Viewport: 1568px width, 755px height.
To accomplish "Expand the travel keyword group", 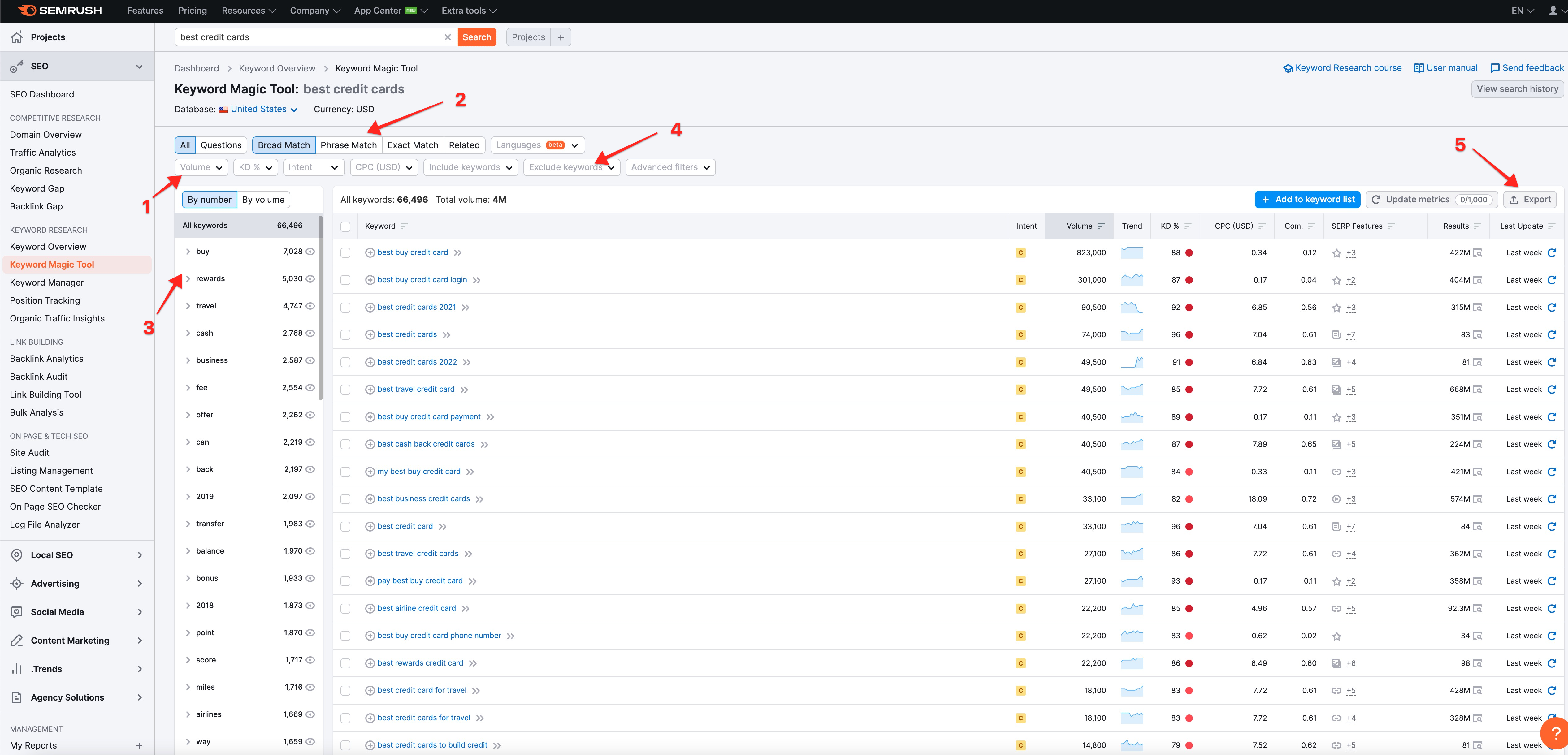I will pyautogui.click(x=188, y=306).
